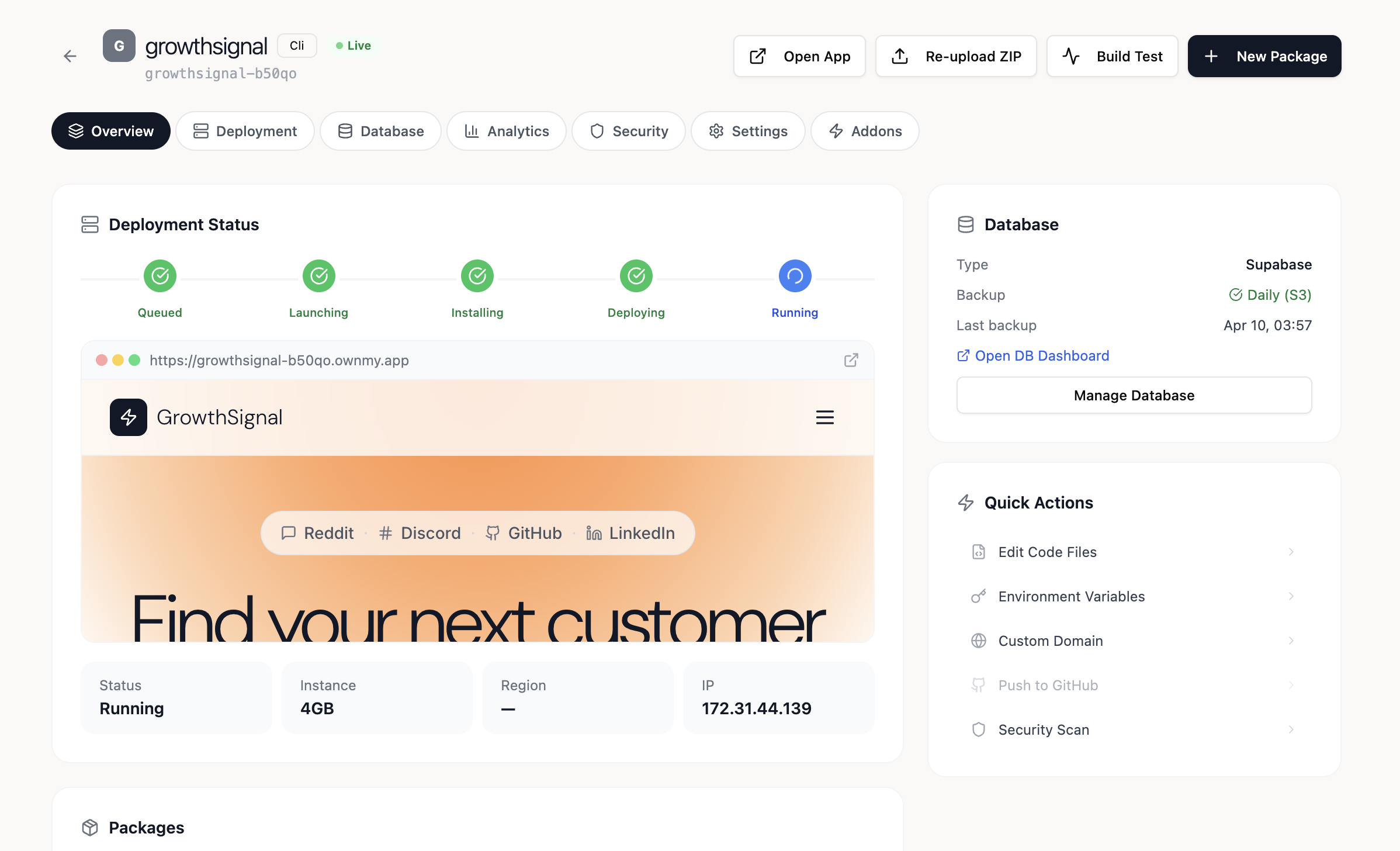This screenshot has width=1400, height=851.
Task: Click the app preview URL address
Action: pyautogui.click(x=279, y=360)
